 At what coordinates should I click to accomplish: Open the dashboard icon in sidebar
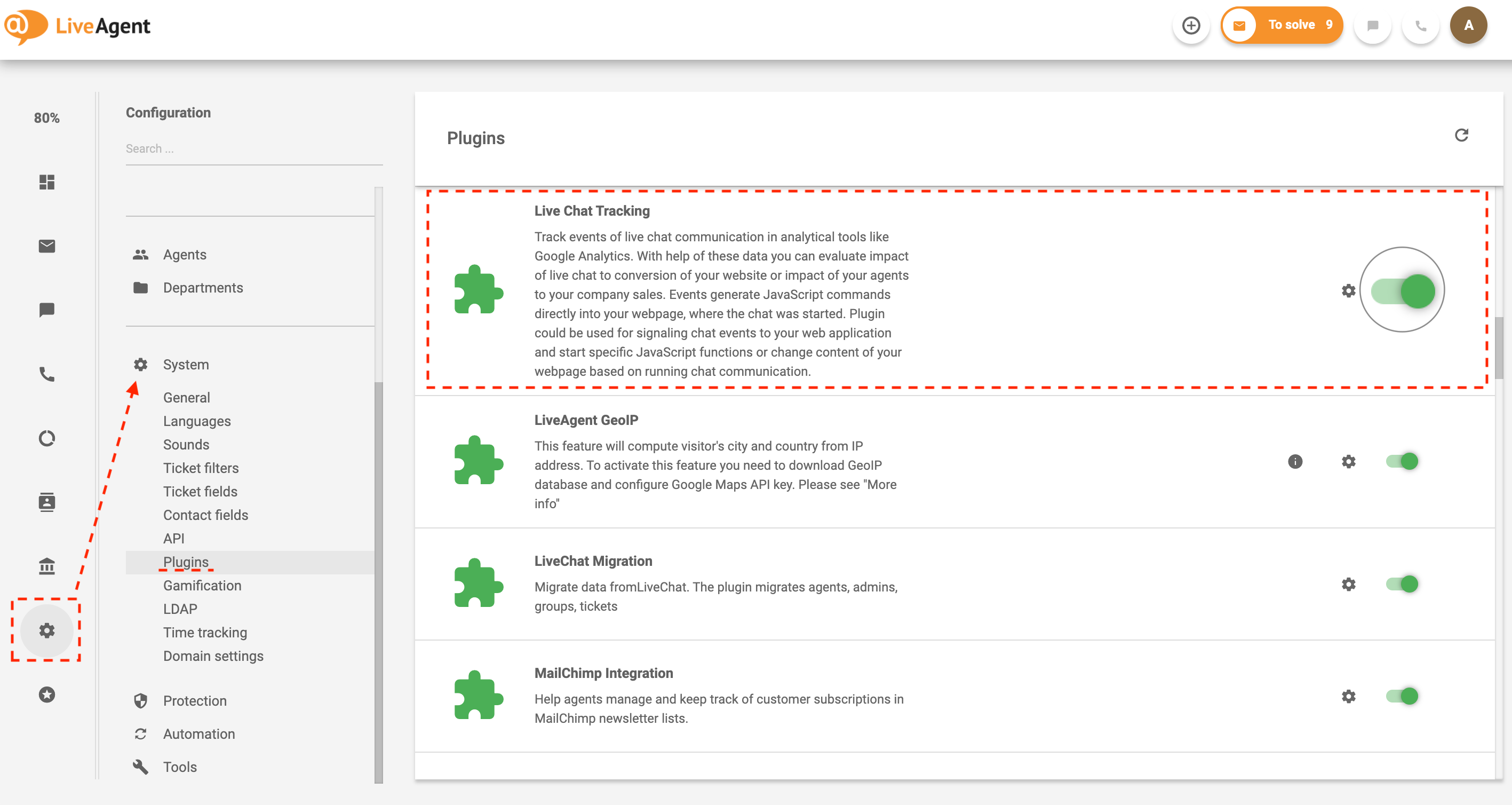pos(47,182)
